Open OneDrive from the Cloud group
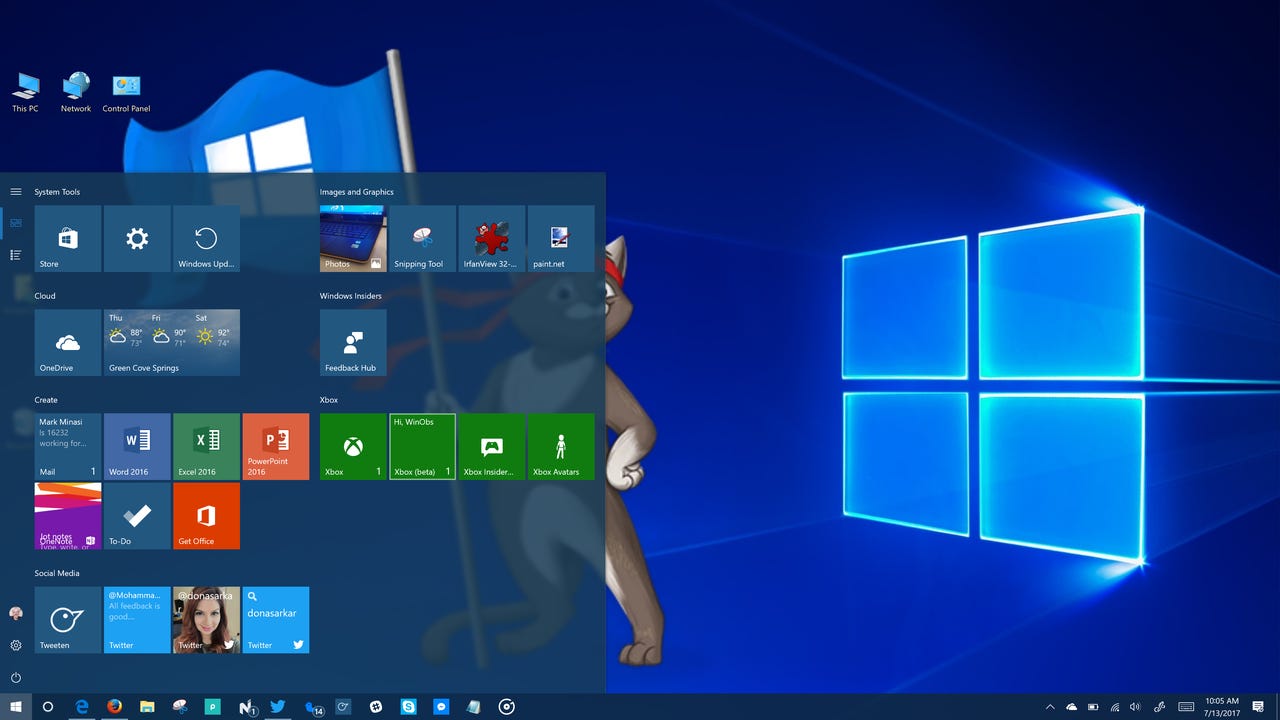The width and height of the screenshot is (1280, 720). tap(67, 342)
